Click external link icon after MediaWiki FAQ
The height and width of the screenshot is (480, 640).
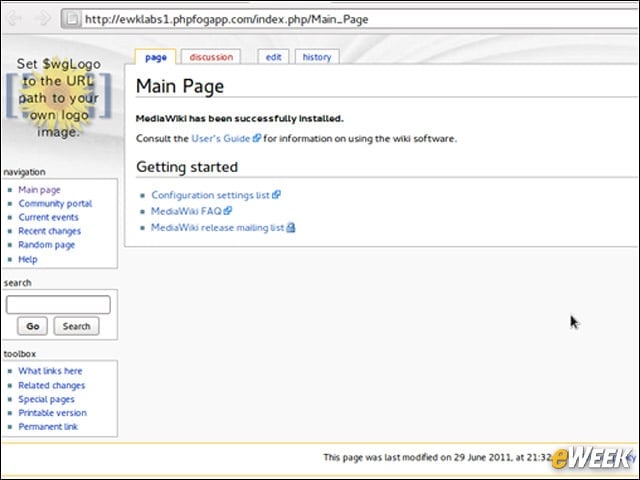click(x=228, y=211)
